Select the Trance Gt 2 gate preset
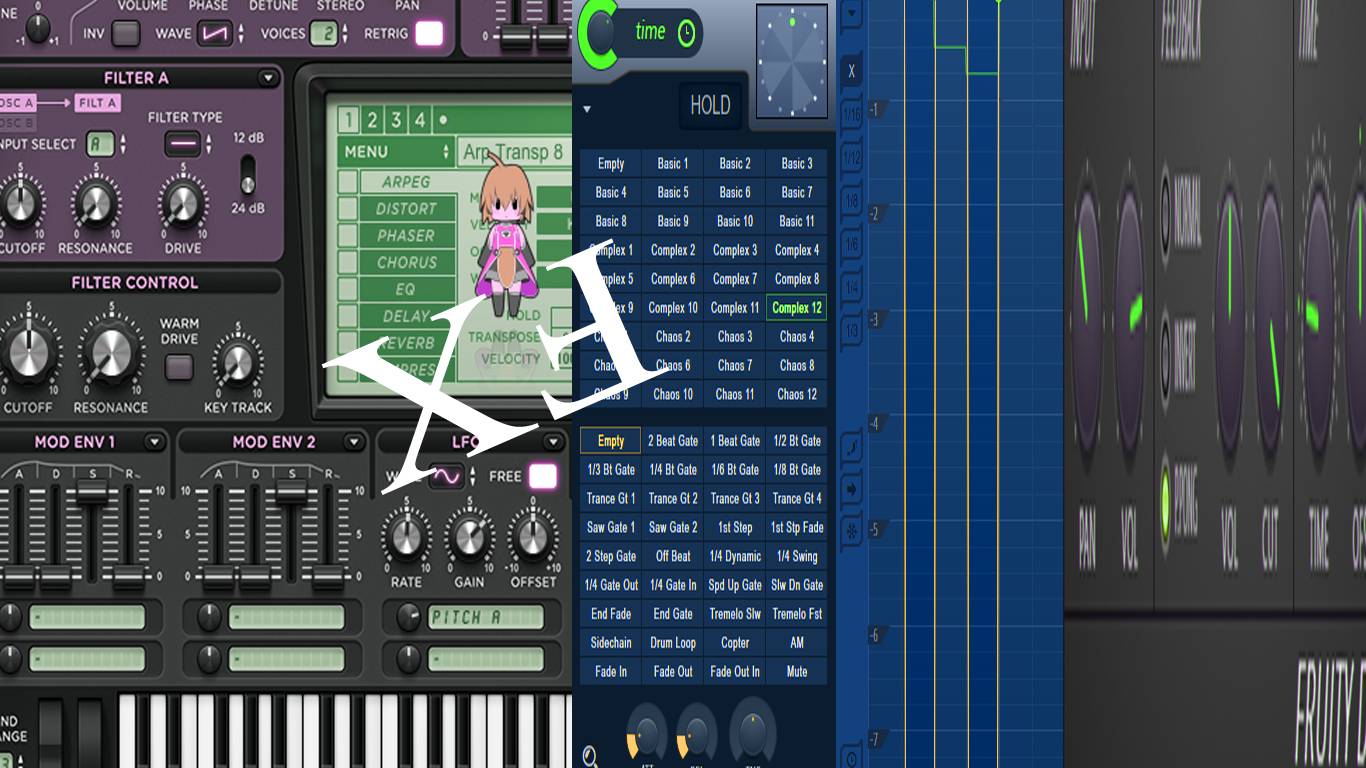Screen dimensions: 1366x768 click(x=673, y=498)
